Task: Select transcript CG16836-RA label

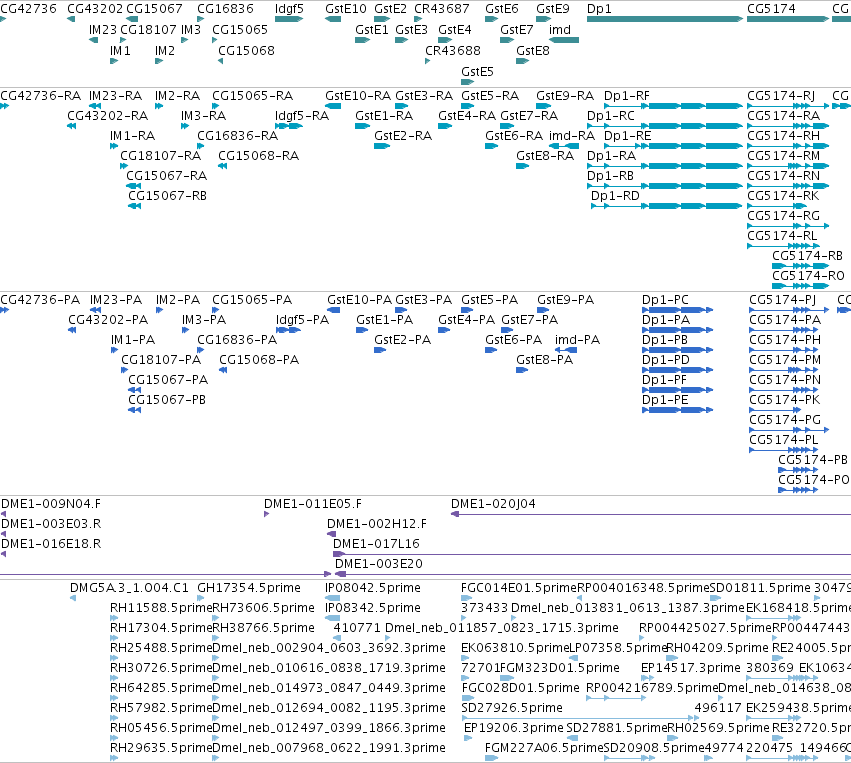Action: [238, 136]
